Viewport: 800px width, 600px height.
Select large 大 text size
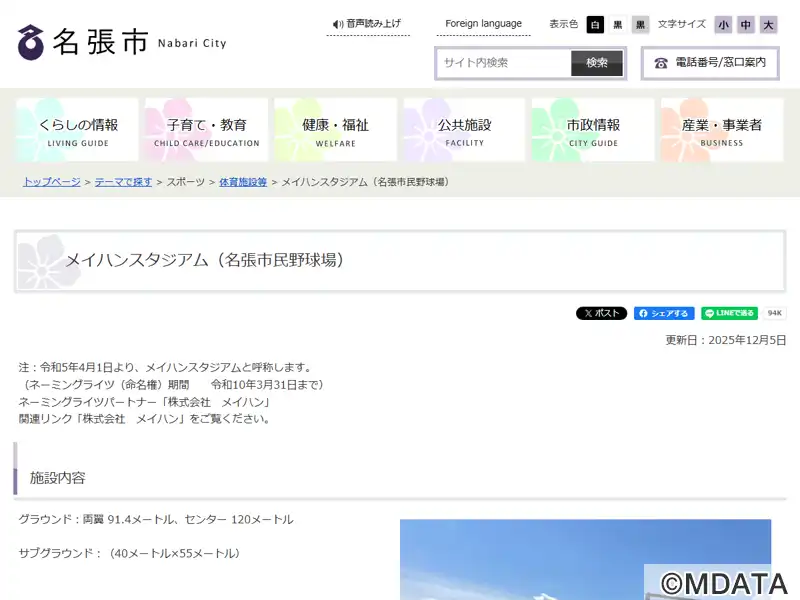(x=768, y=25)
